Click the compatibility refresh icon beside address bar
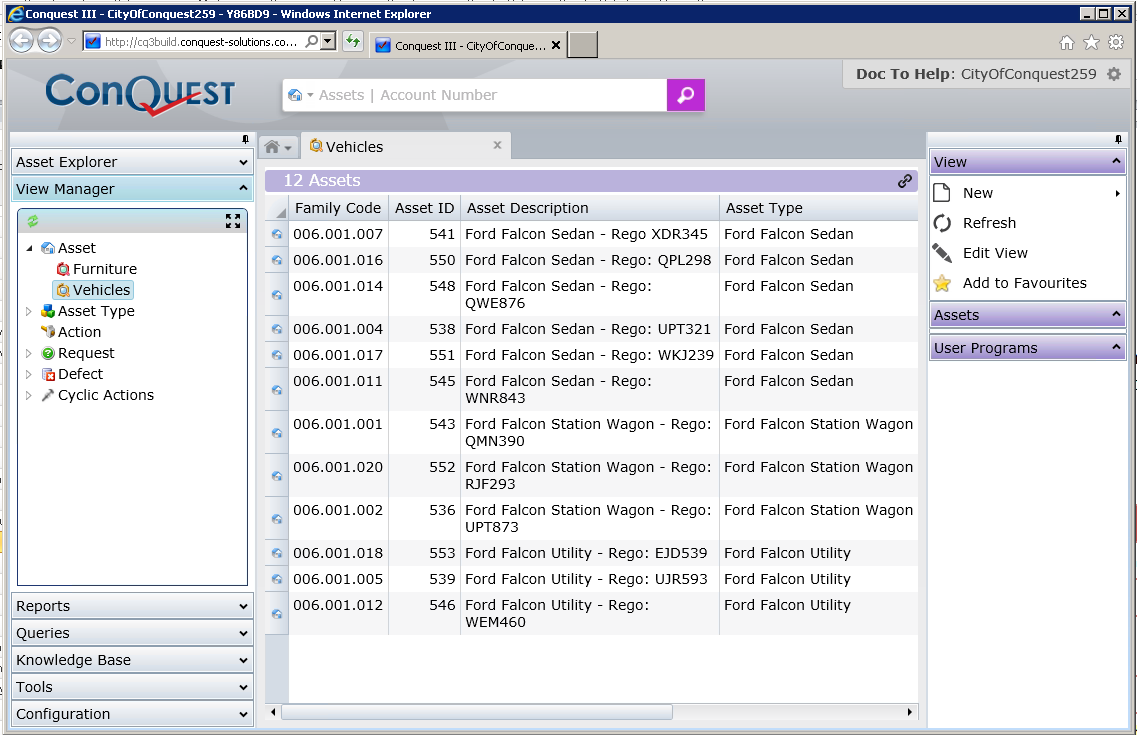The width and height of the screenshot is (1137, 735). tap(353, 41)
